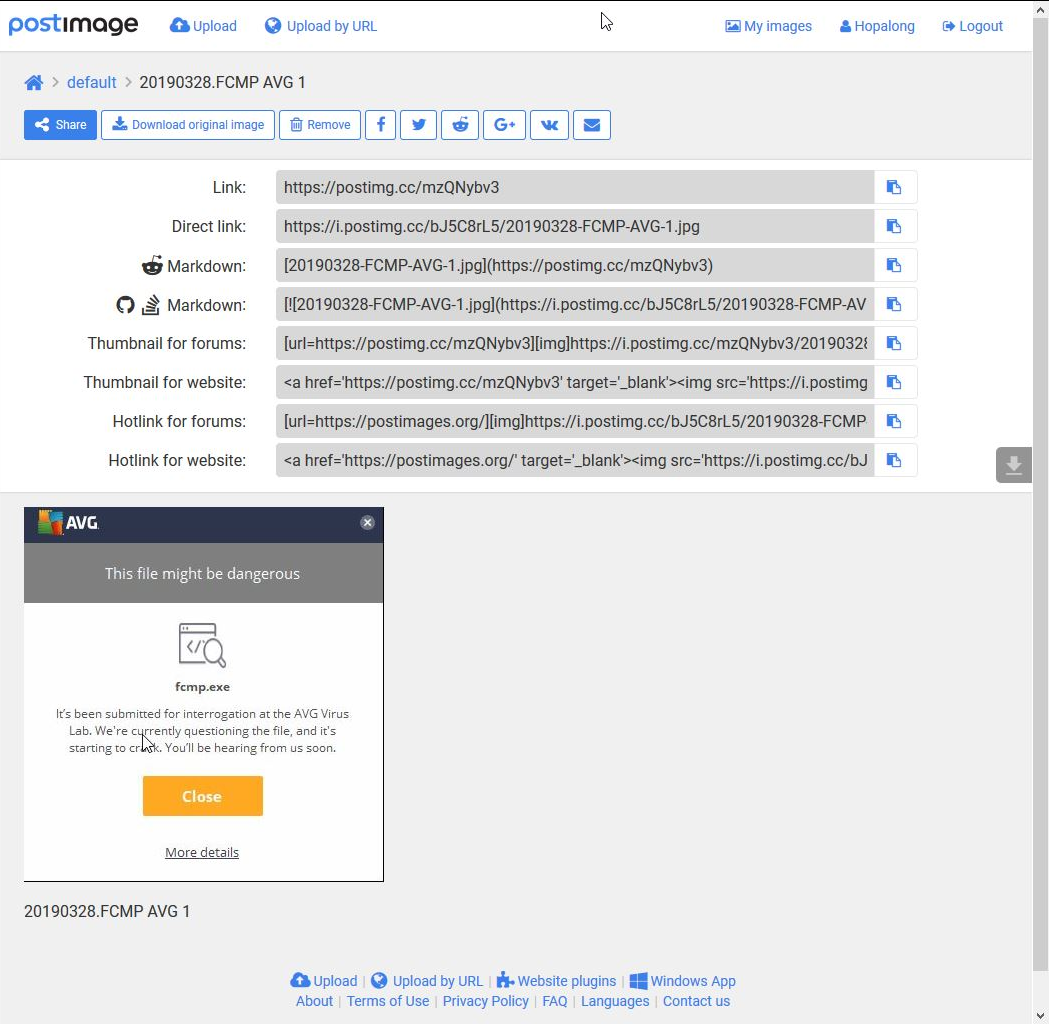Close the AVG fcmp.exe warning dialog

[202, 796]
